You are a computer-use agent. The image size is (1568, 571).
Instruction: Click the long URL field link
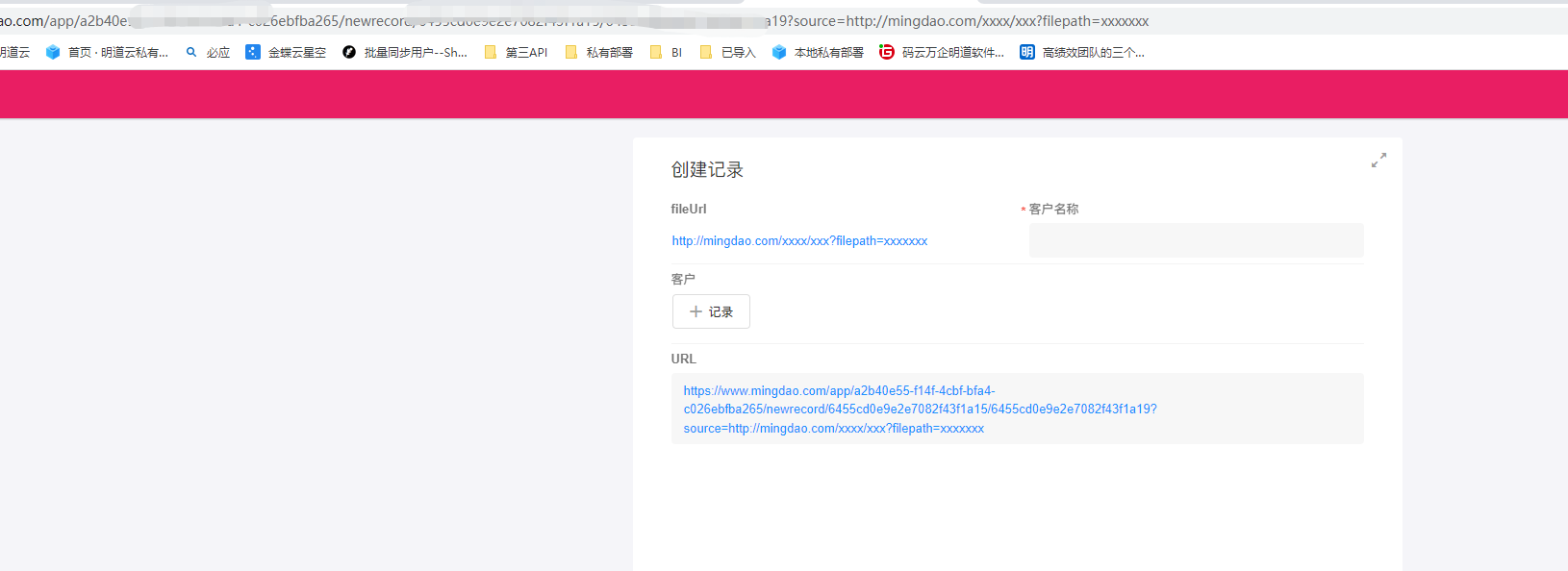coord(920,410)
